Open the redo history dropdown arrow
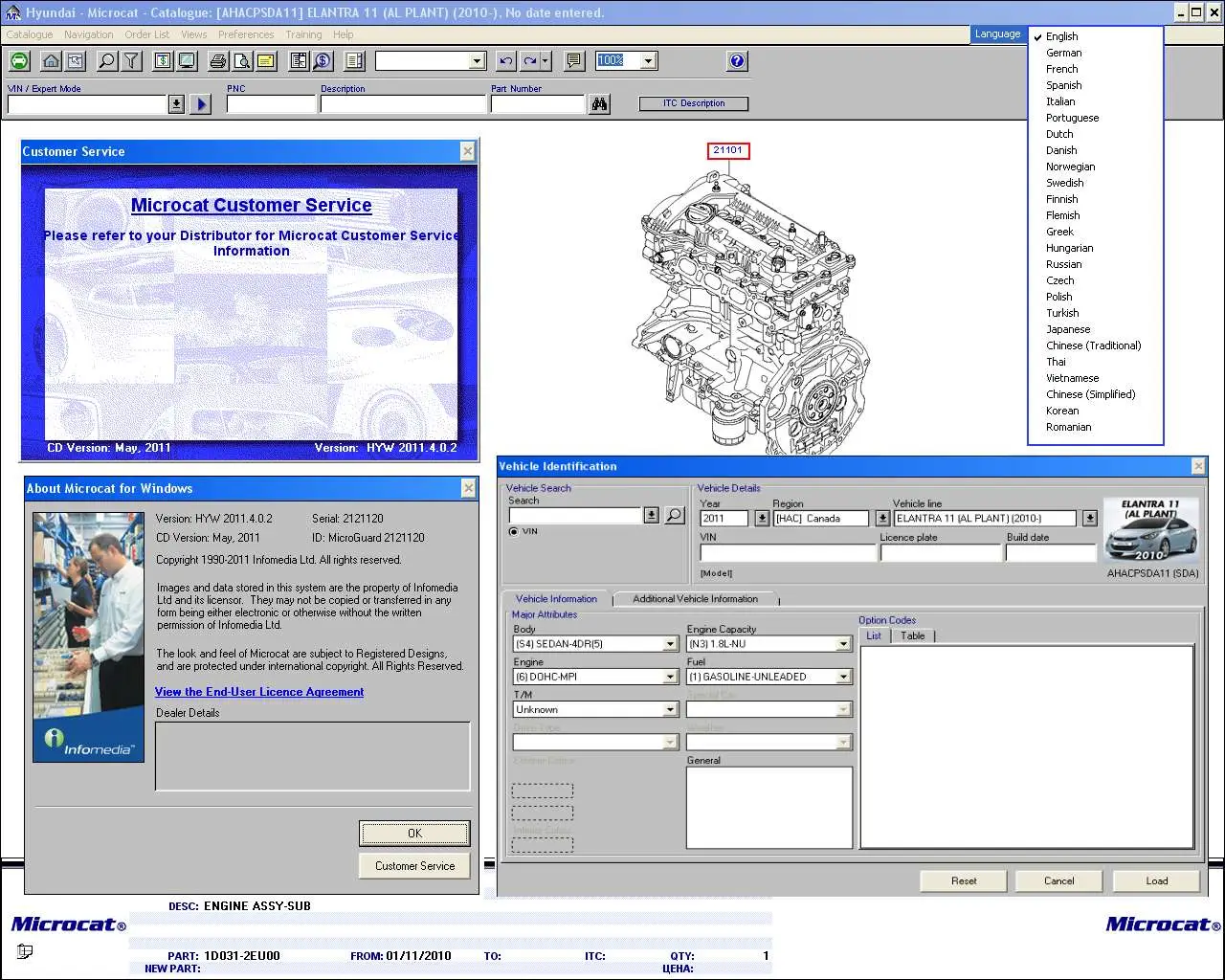1225x980 pixels. click(546, 61)
